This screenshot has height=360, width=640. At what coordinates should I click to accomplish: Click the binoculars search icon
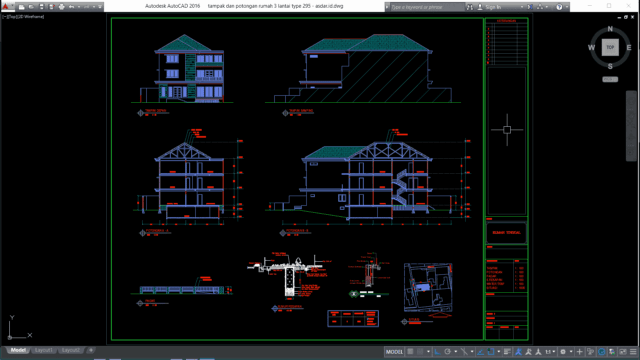point(470,7)
